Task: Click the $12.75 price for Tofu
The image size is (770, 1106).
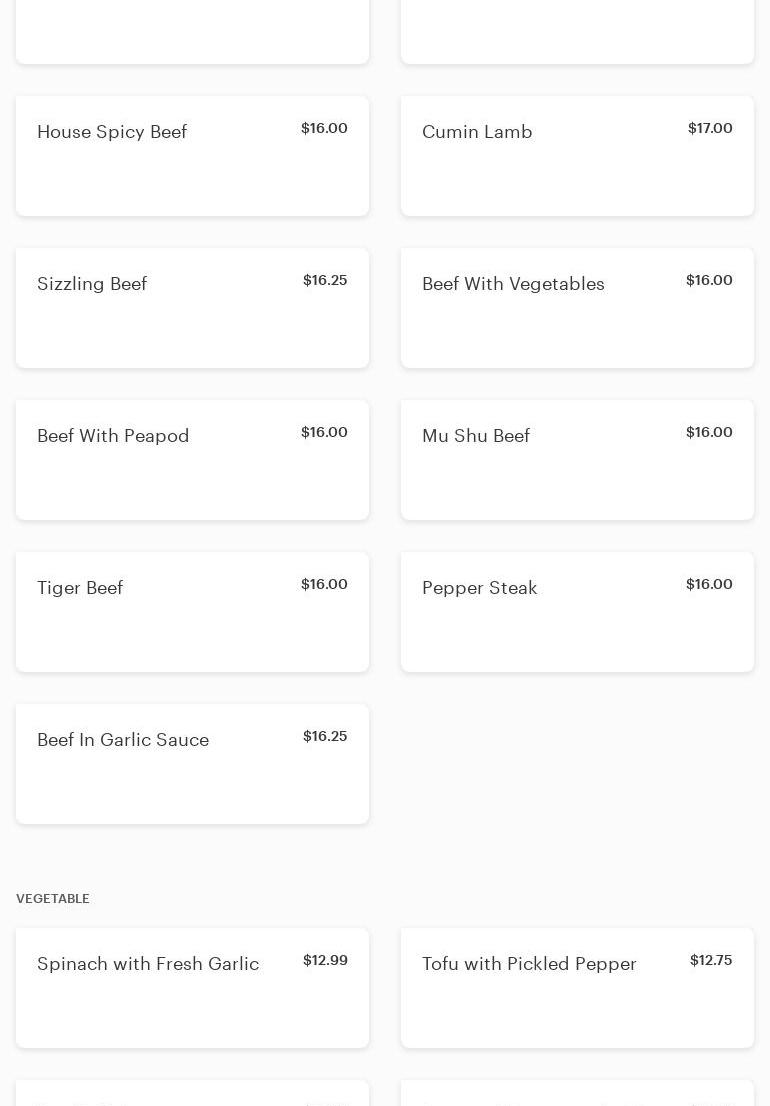Action: coord(711,960)
